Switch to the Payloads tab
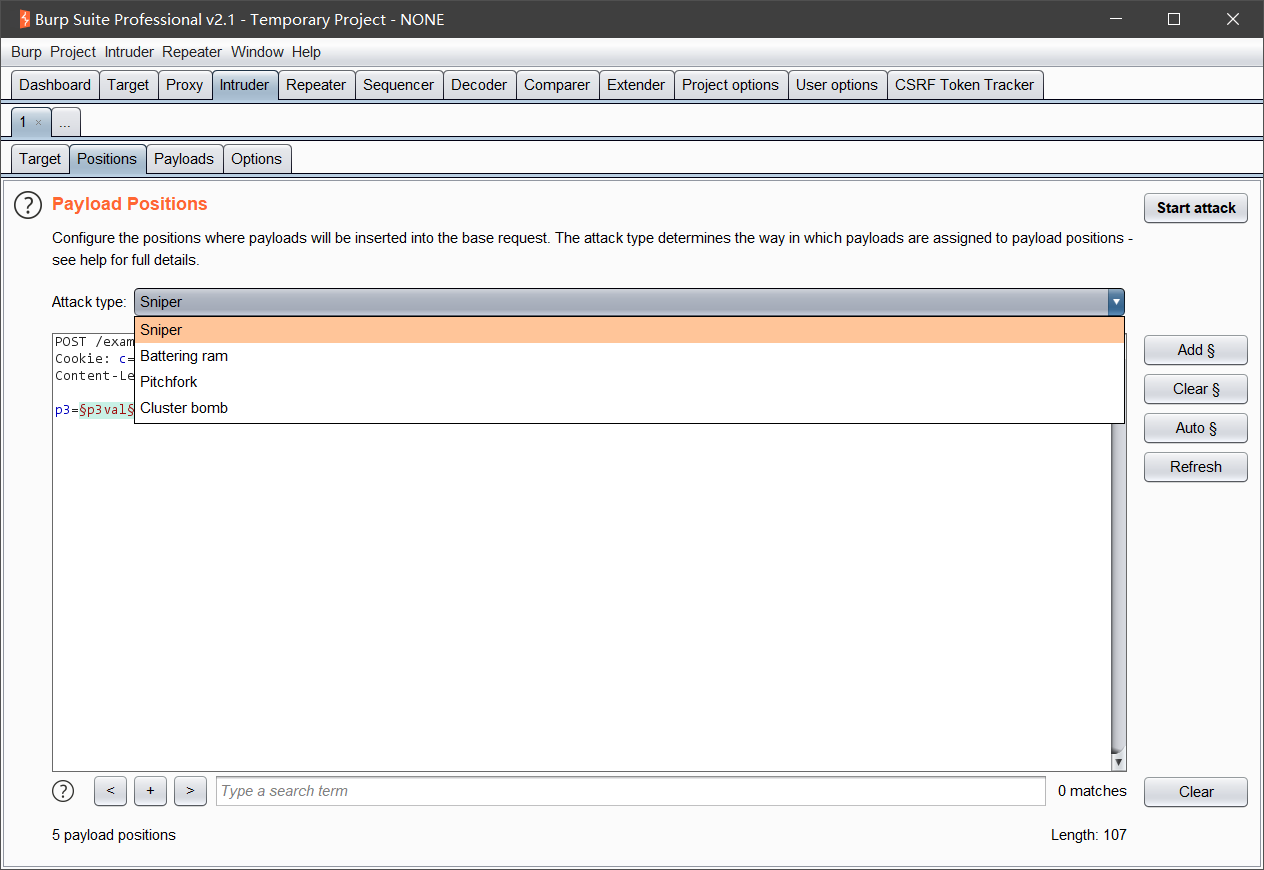This screenshot has height=870, width=1264. click(184, 159)
